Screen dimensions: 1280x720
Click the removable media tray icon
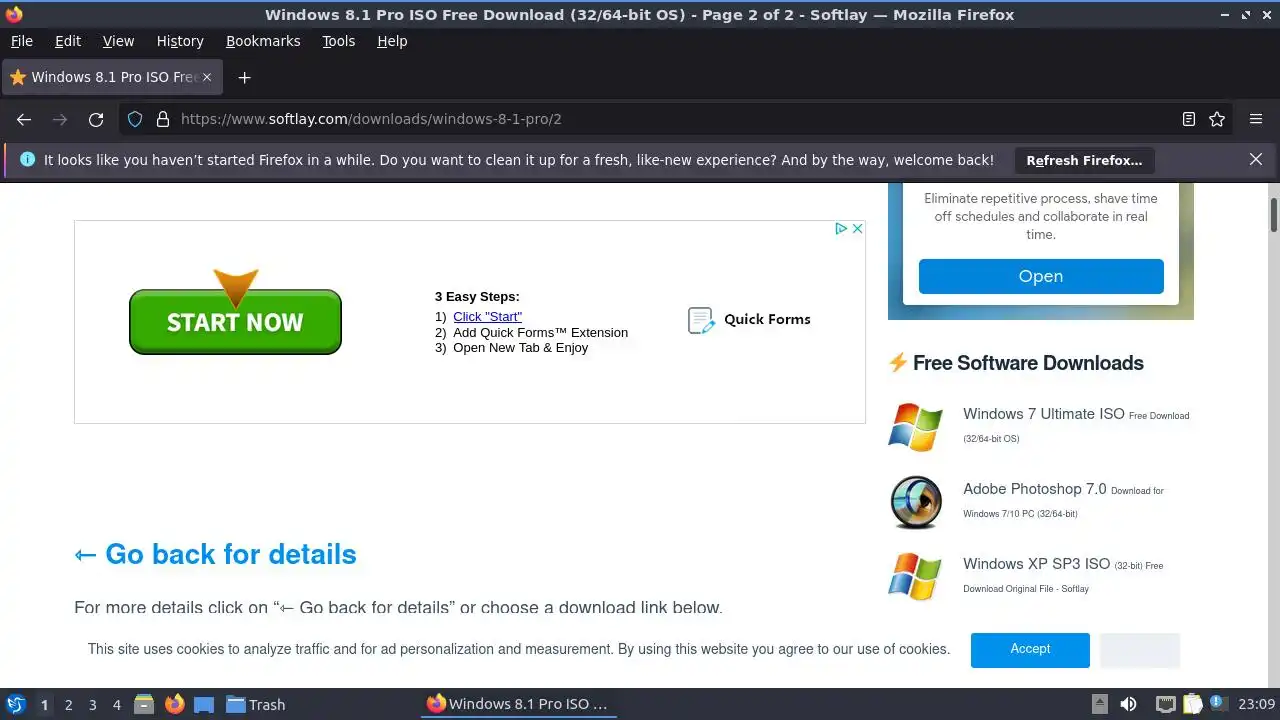pyautogui.click(x=1099, y=704)
